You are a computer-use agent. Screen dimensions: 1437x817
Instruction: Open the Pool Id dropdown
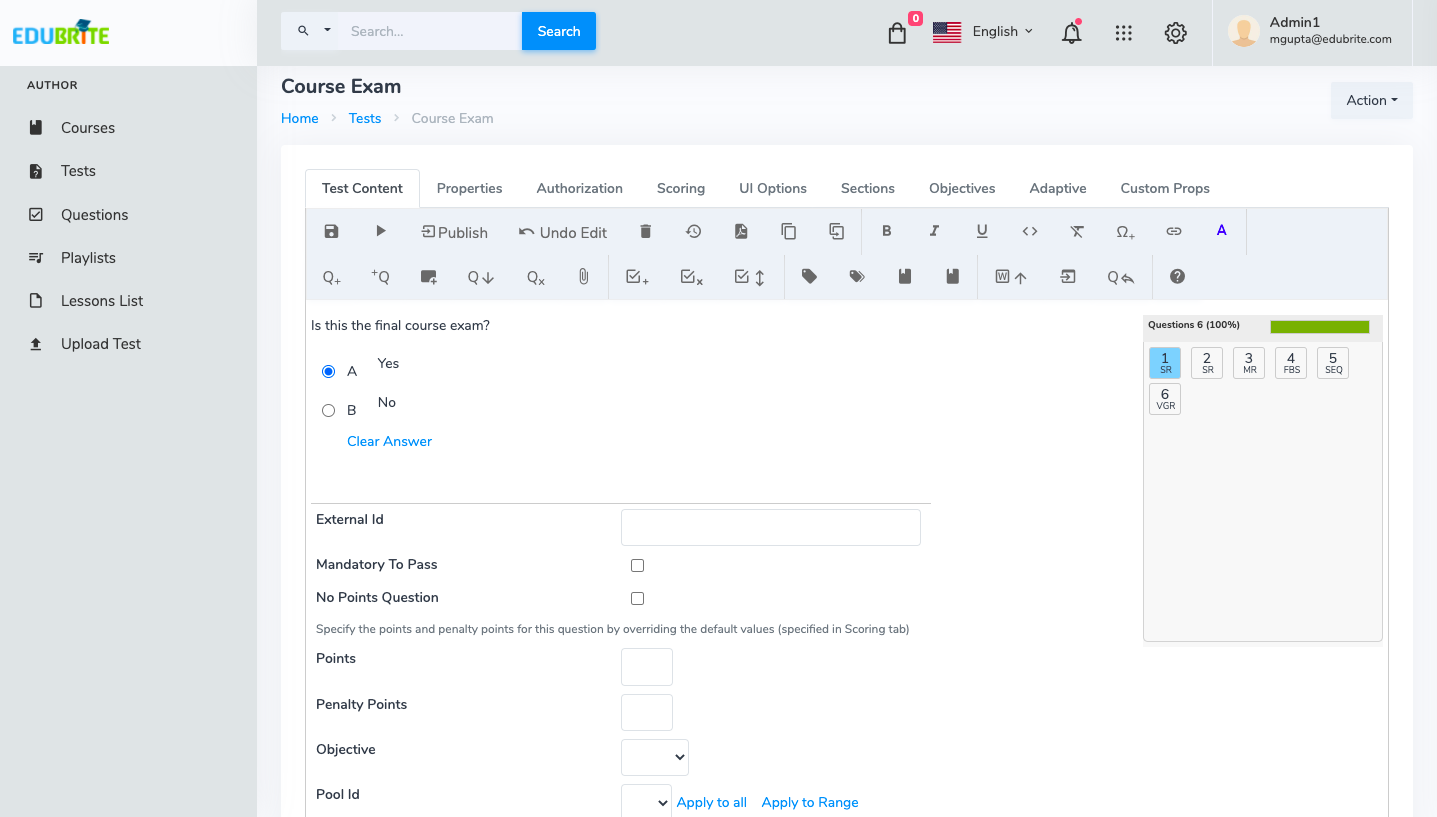646,802
